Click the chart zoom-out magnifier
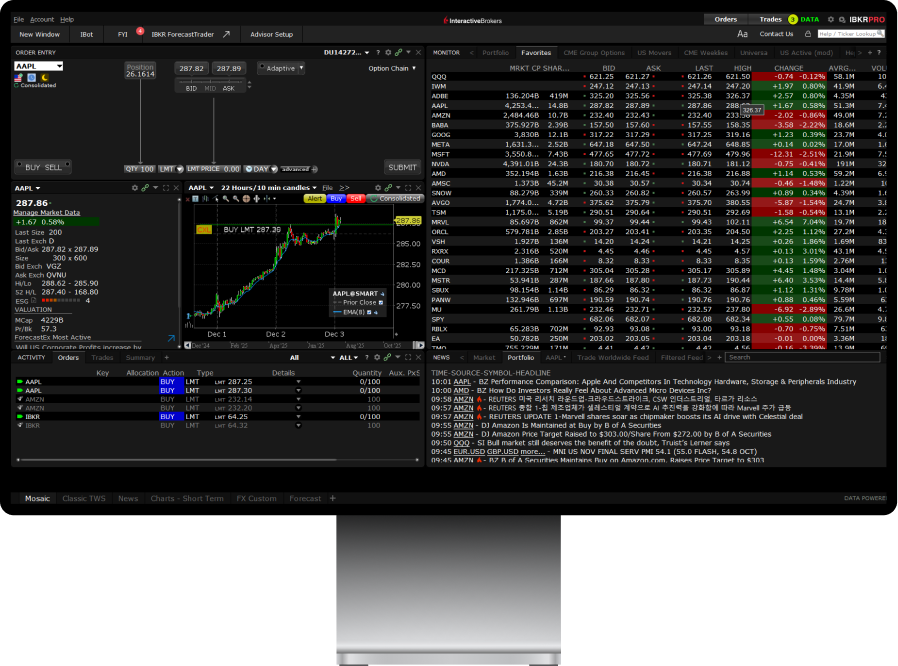Viewport: 898px width, 666px height. (236, 199)
